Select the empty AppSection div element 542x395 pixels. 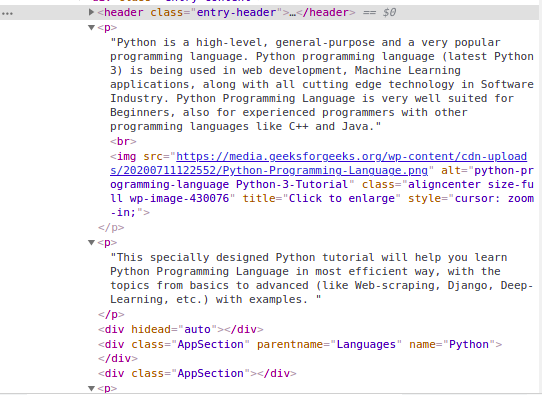(197, 373)
